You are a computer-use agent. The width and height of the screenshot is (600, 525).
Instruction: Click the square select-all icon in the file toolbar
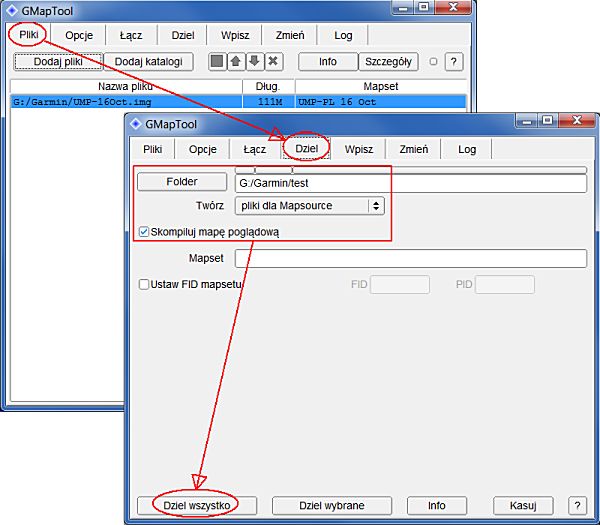pos(217,62)
